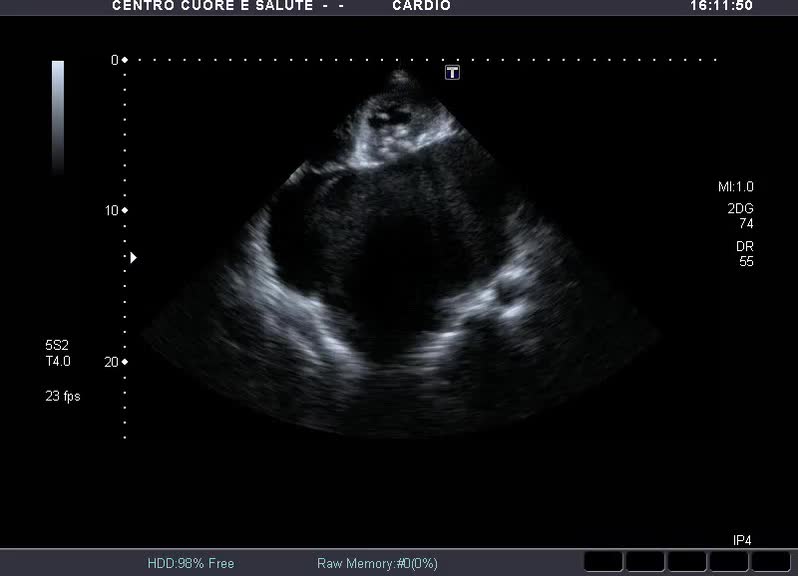Click the grayscale map bar
The height and width of the screenshot is (576, 798).
pos(58,115)
